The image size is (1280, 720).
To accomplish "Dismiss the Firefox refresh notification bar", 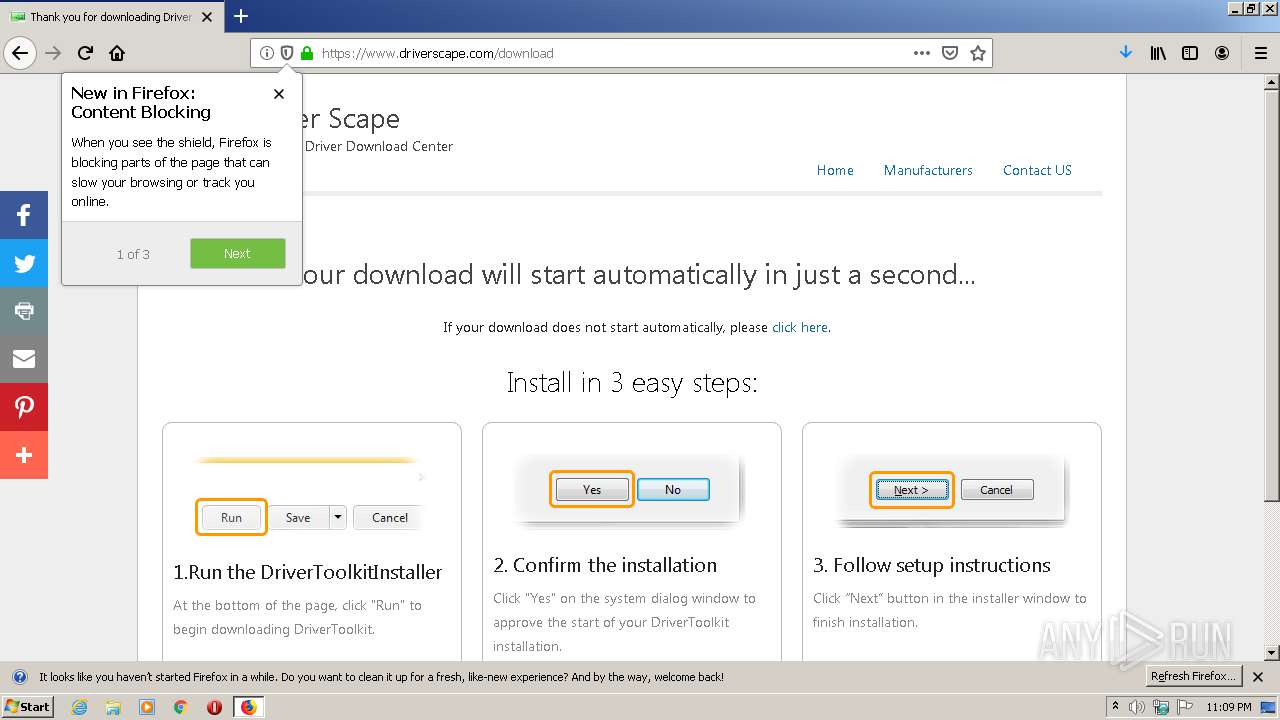I will click(1258, 677).
